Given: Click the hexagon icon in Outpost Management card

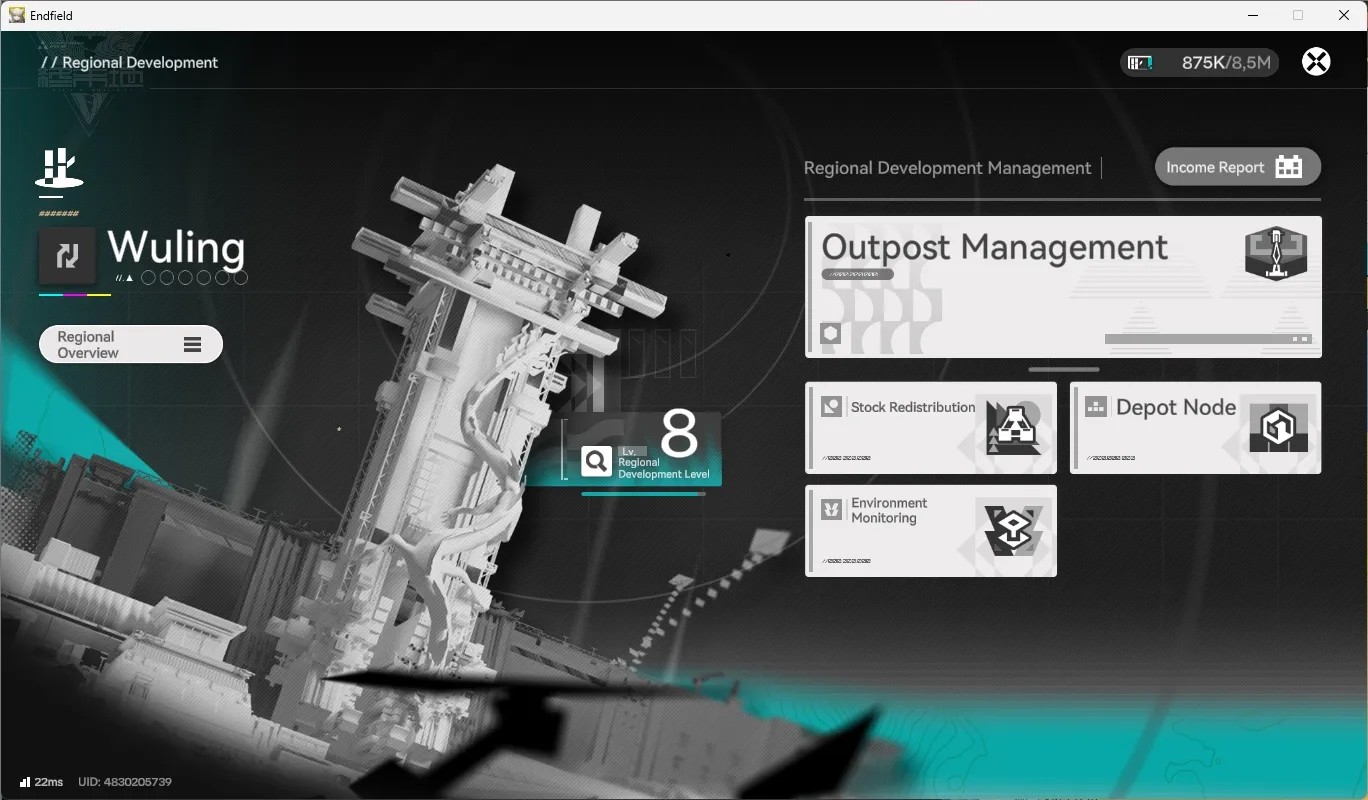Looking at the screenshot, I should pyautogui.click(x=830, y=333).
